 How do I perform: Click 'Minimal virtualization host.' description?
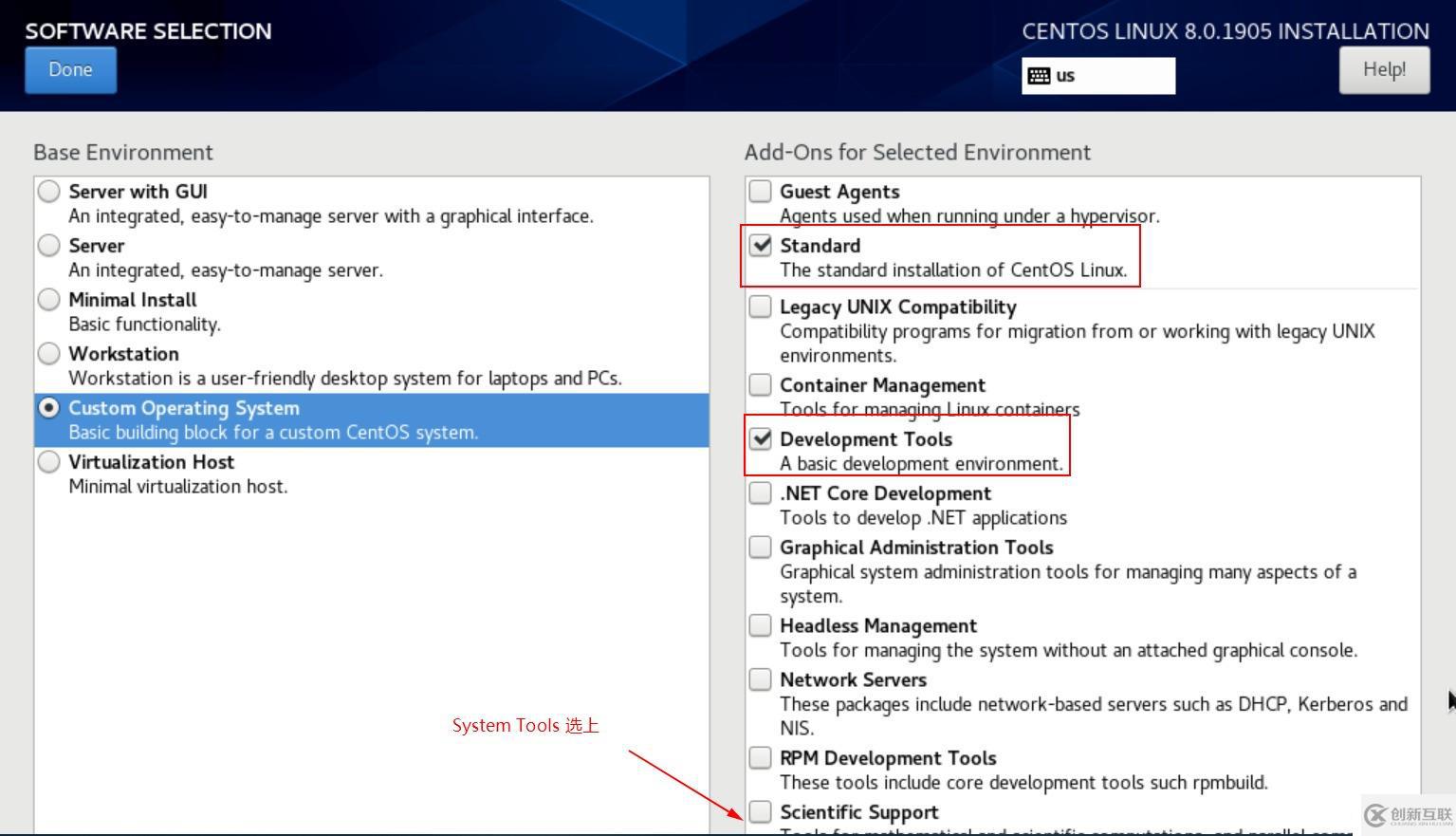tap(177, 487)
